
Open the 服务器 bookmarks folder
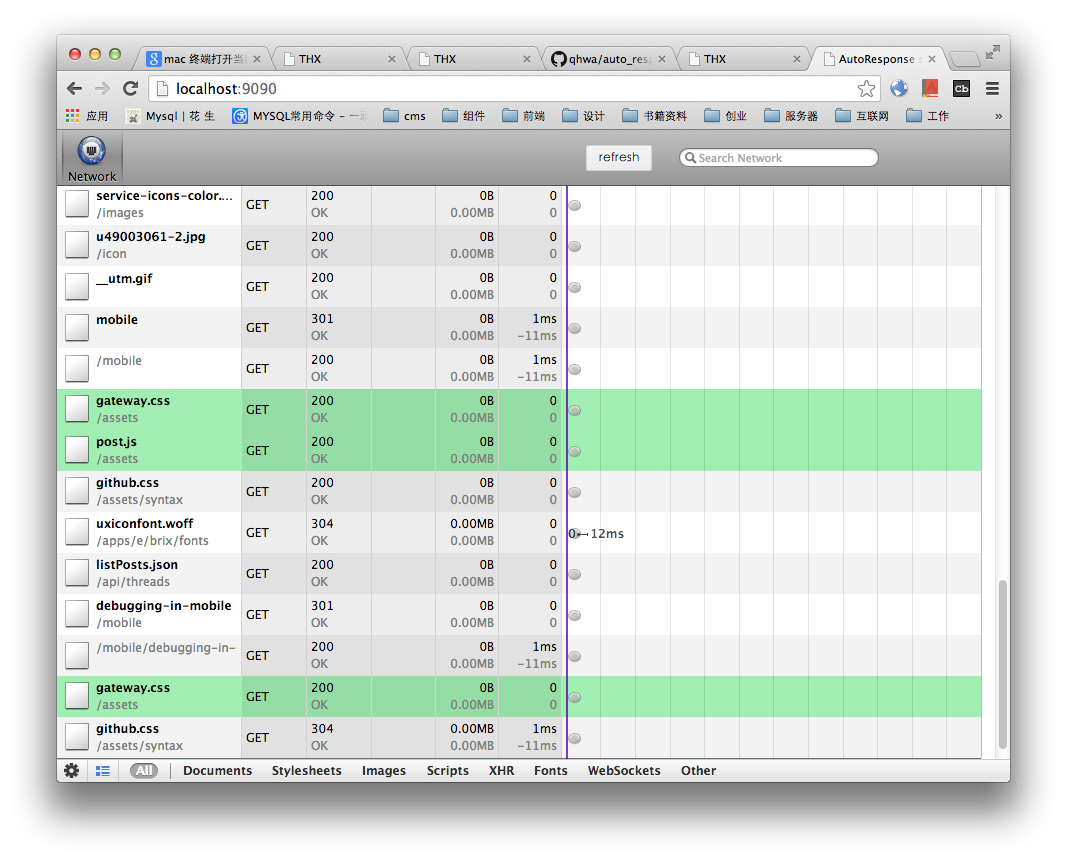(x=791, y=116)
